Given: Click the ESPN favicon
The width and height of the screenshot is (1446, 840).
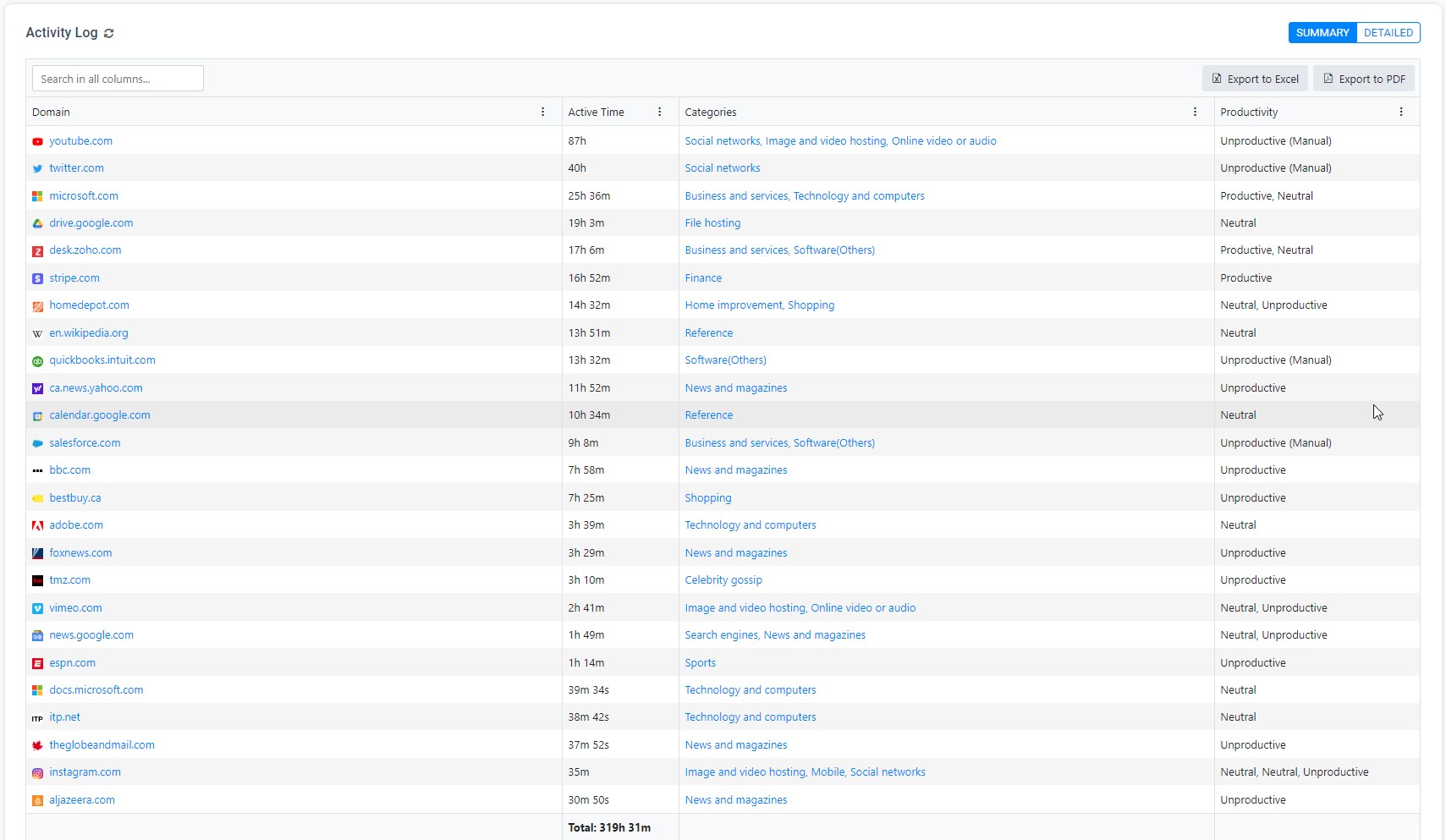Looking at the screenshot, I should coord(37,663).
